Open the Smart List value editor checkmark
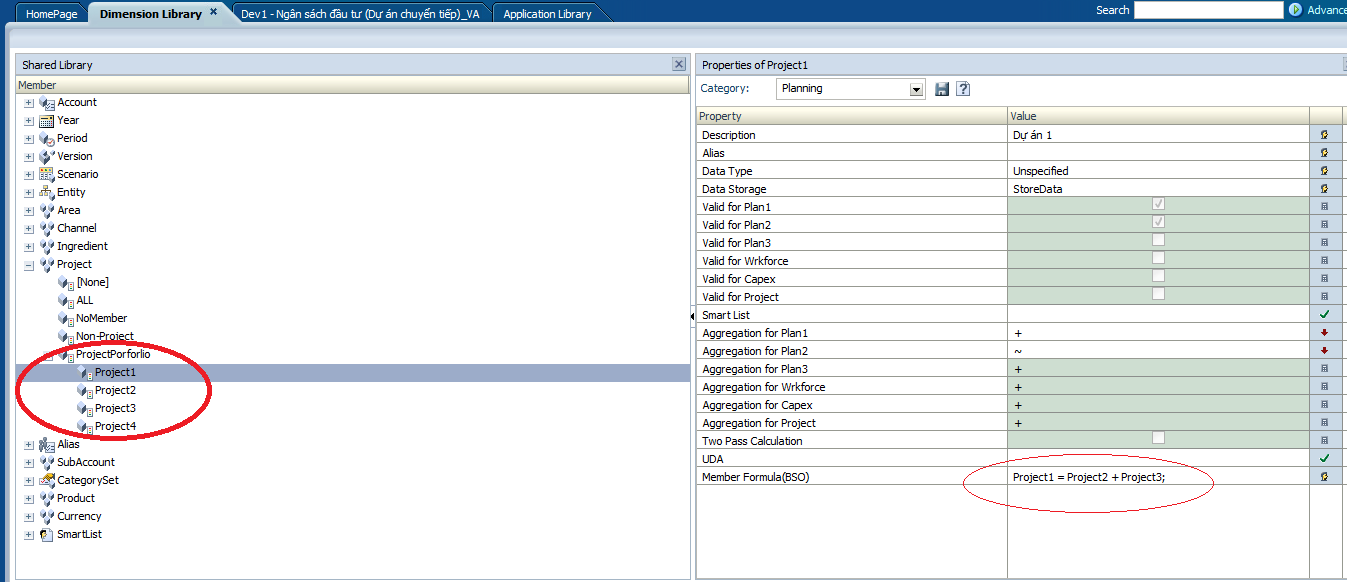This screenshot has width=1347, height=582. point(1326,314)
